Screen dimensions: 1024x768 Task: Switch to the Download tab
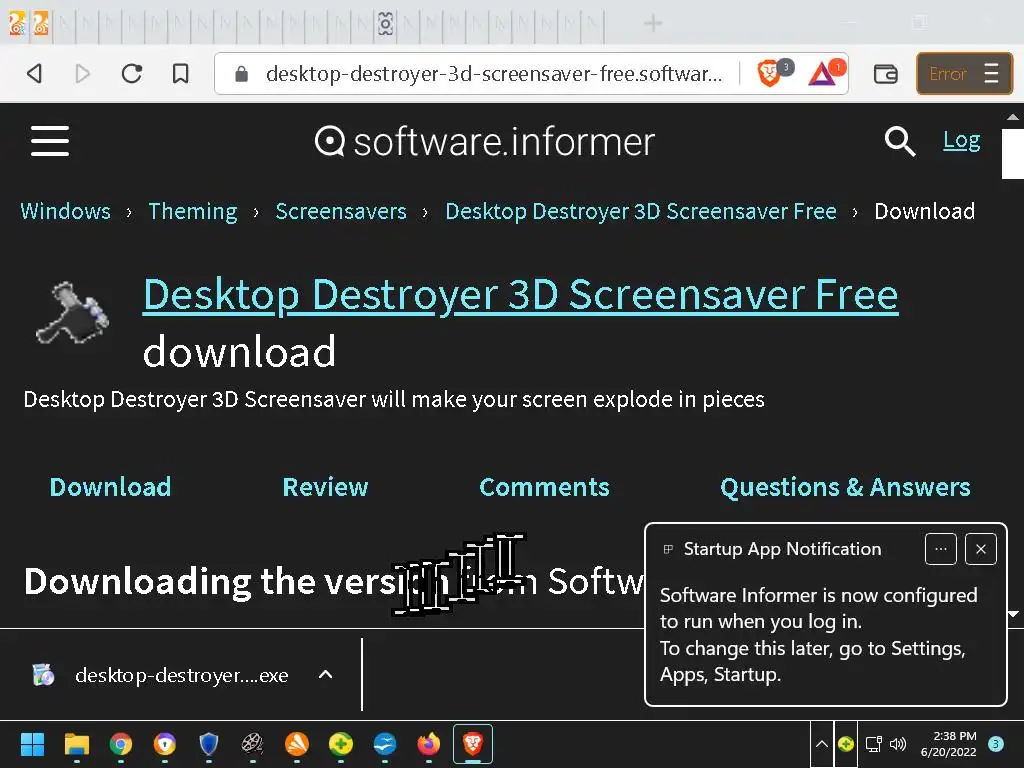tap(110, 487)
